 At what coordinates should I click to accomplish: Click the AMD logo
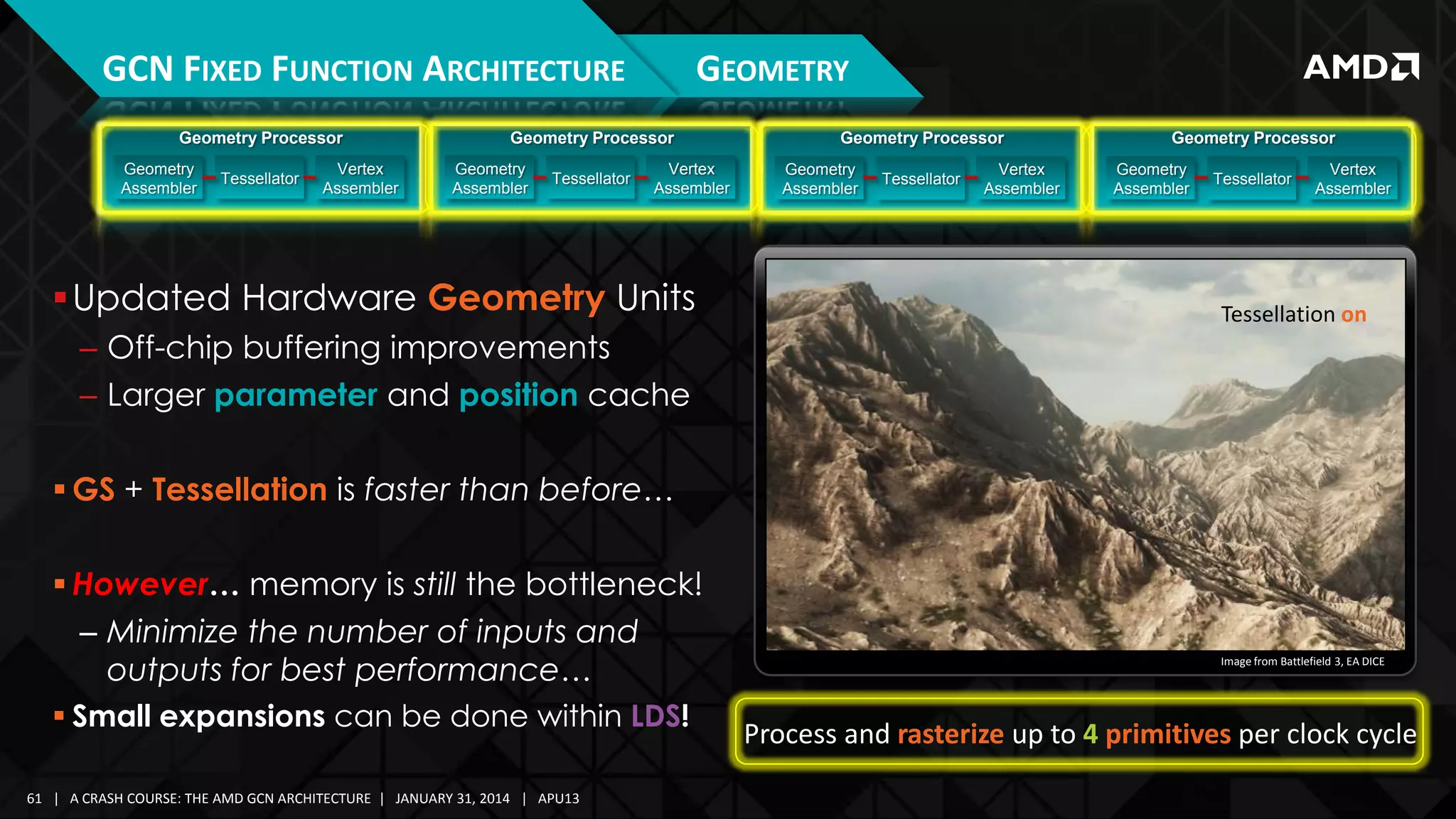(1360, 68)
